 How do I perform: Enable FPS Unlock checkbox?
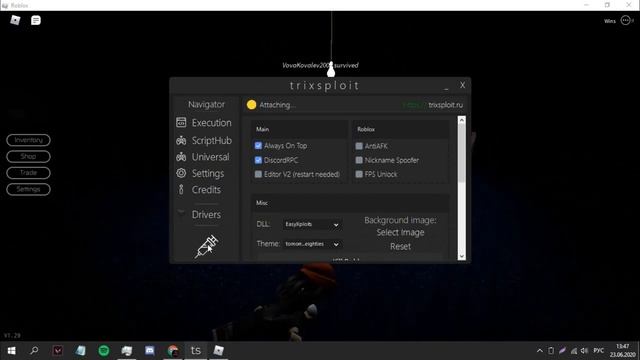click(359, 174)
